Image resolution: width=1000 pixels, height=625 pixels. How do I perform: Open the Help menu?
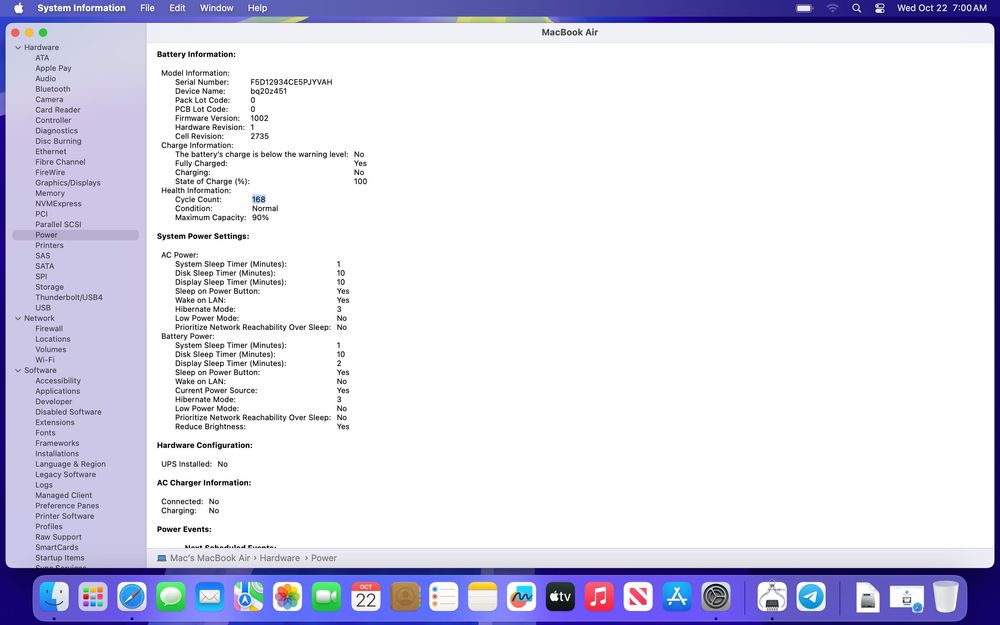pos(257,8)
